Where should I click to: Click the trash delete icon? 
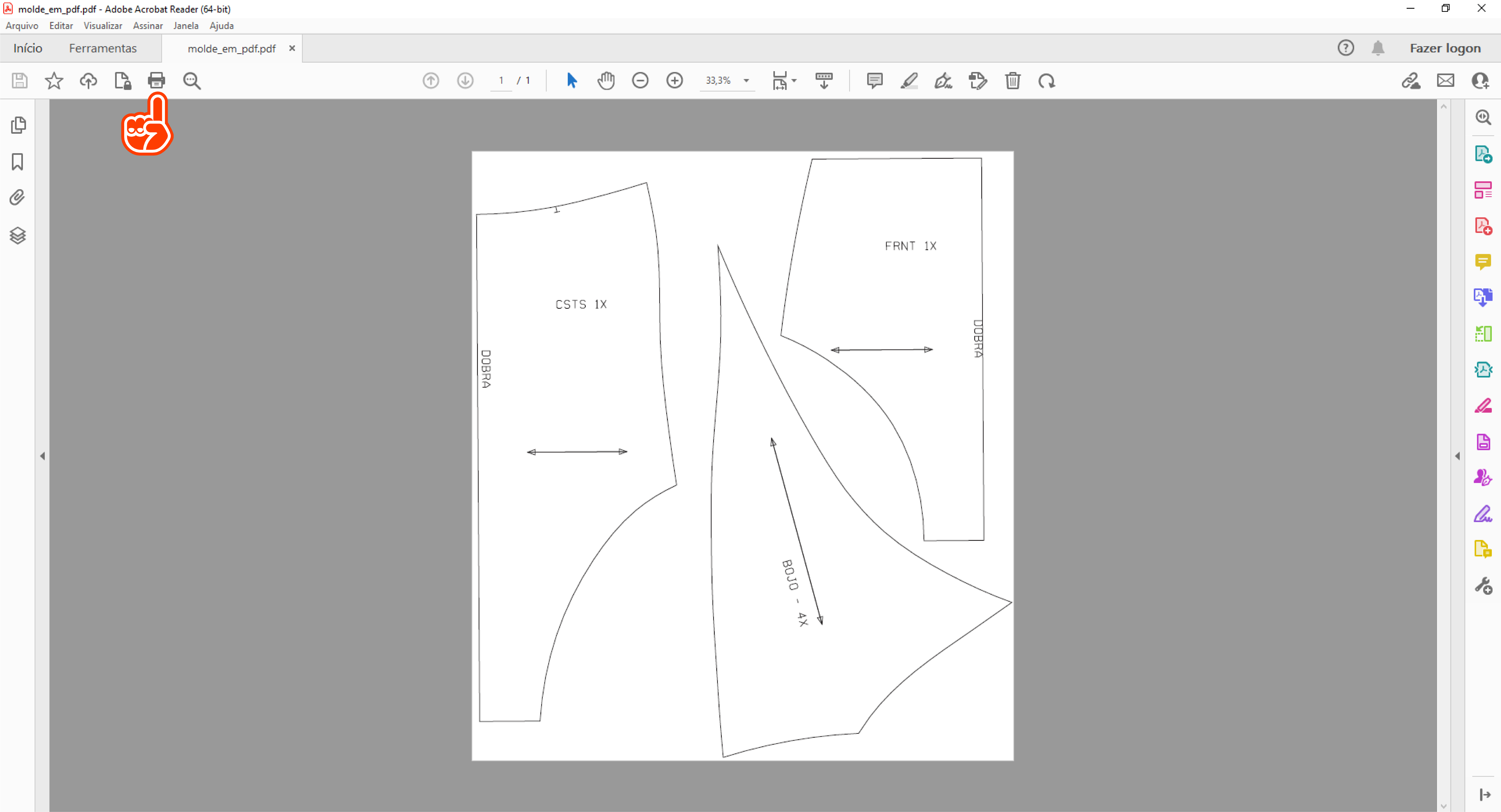click(1013, 80)
